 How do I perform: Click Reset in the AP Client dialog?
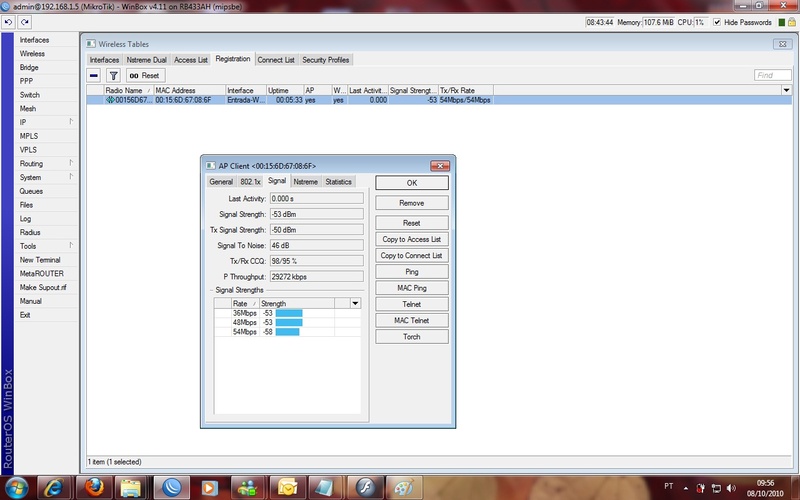tap(412, 223)
